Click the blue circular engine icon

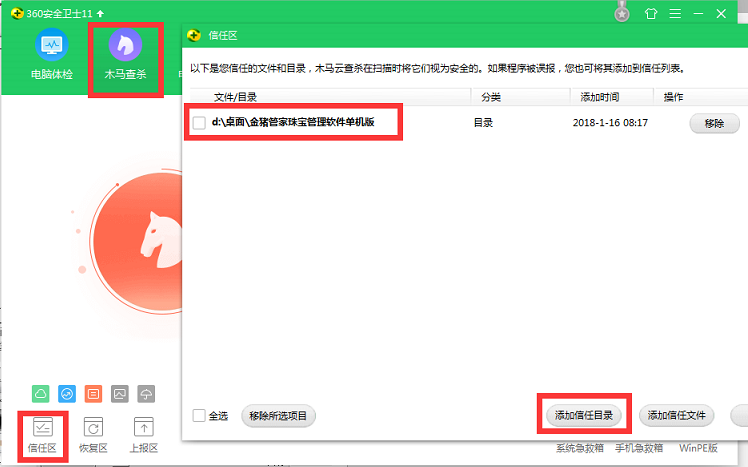coord(67,394)
